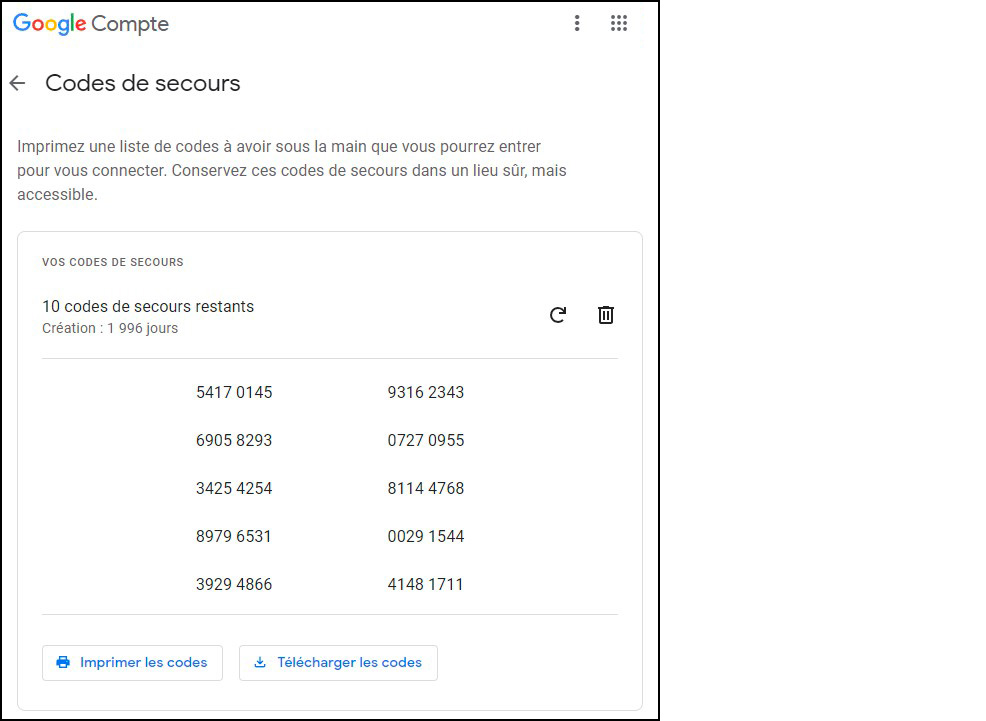This screenshot has width=986, height=721.
Task: Select backup code 6905 8293
Action: pyautogui.click(x=234, y=440)
